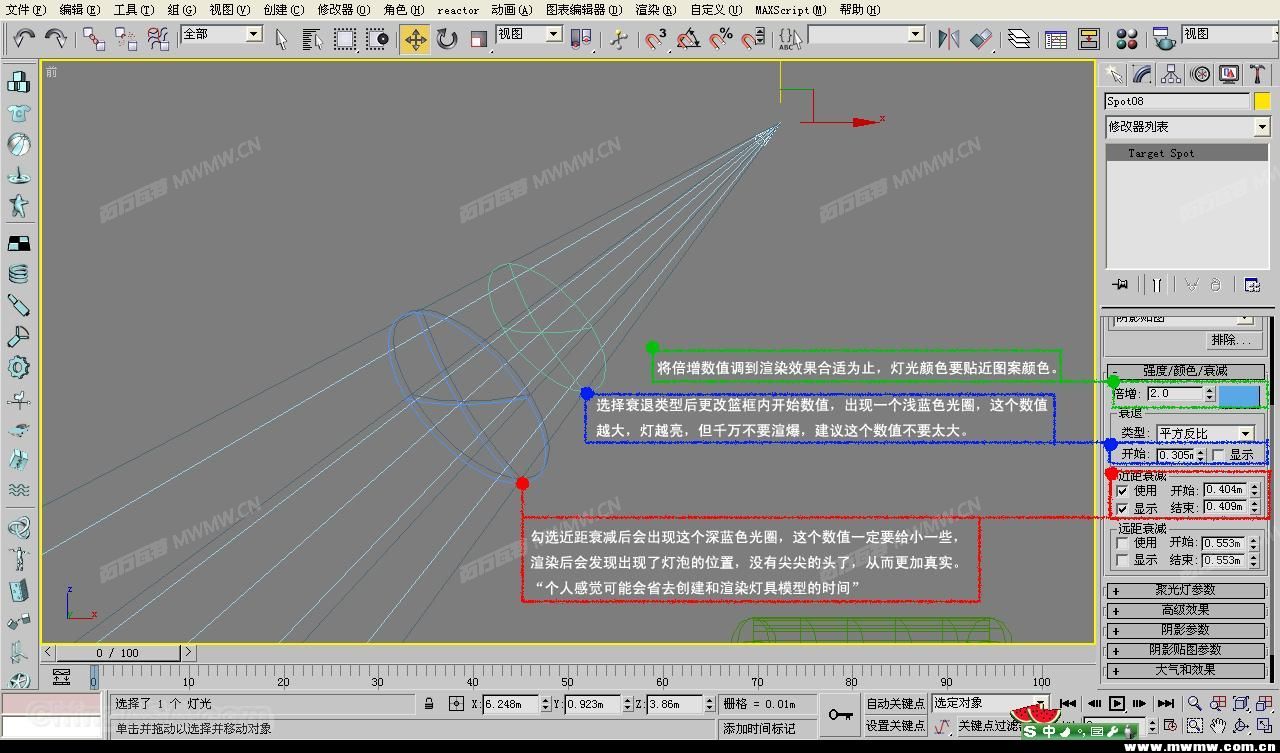Open the 渲染 menu
Screen dimensions: 1280x753
(x=656, y=10)
